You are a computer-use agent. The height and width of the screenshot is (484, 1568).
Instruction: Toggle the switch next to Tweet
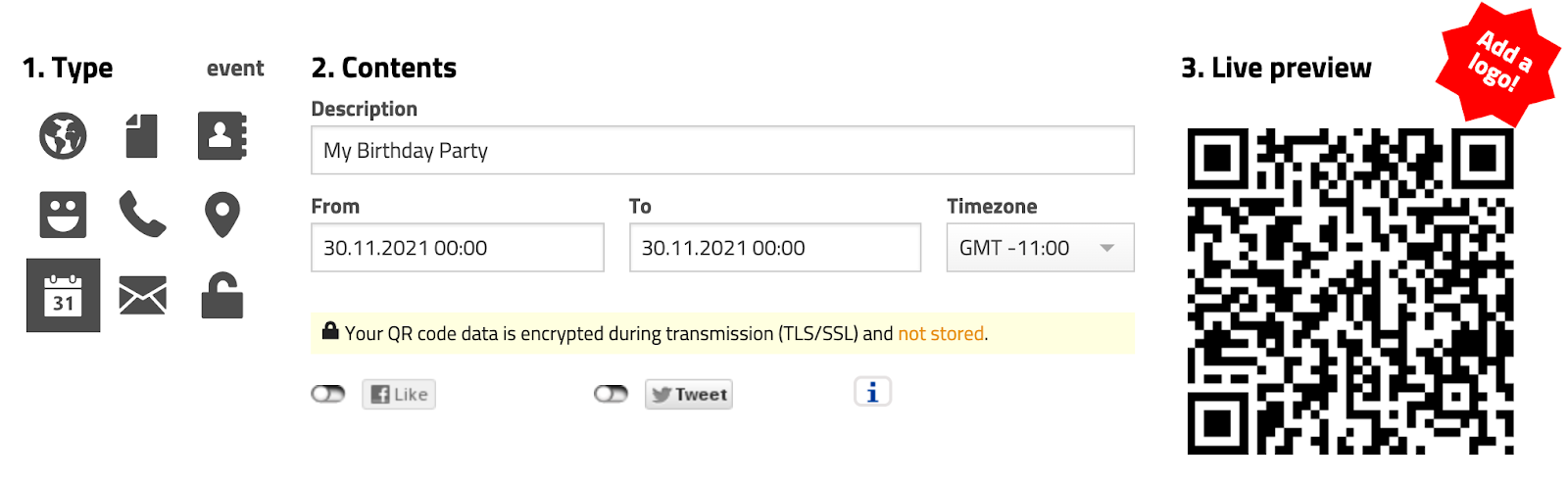(611, 394)
